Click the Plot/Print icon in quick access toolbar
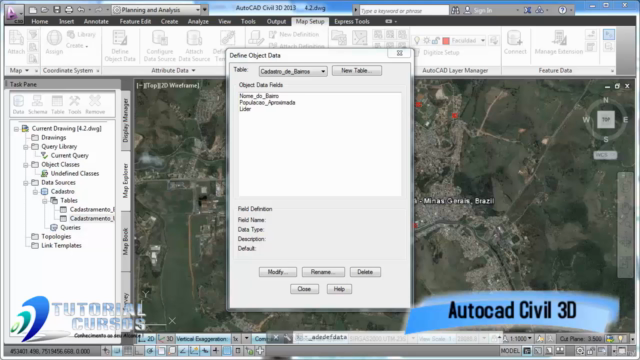The image size is (640, 360). coord(69,10)
